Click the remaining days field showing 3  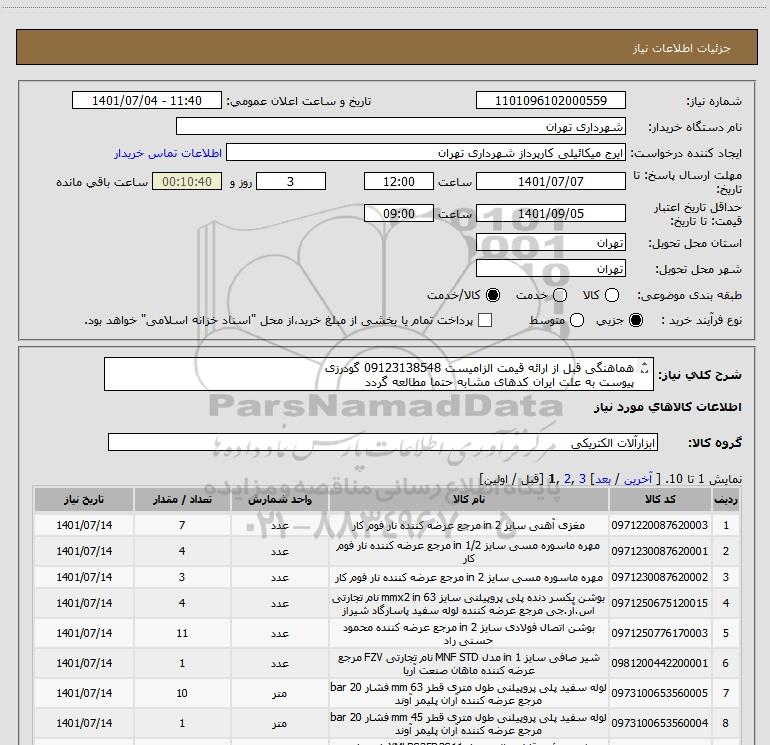(x=291, y=181)
